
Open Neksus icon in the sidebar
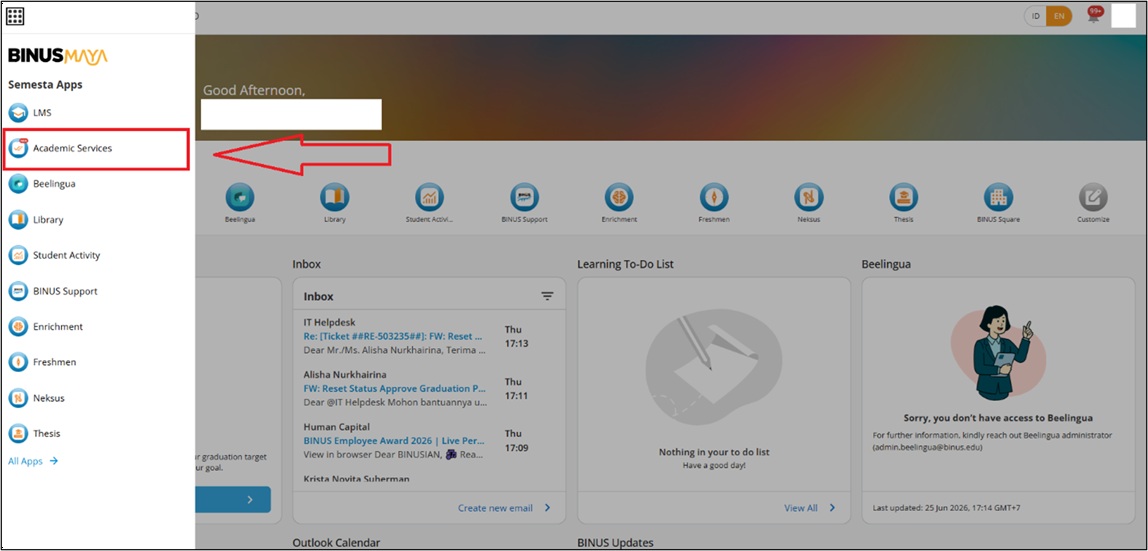[x=18, y=398]
